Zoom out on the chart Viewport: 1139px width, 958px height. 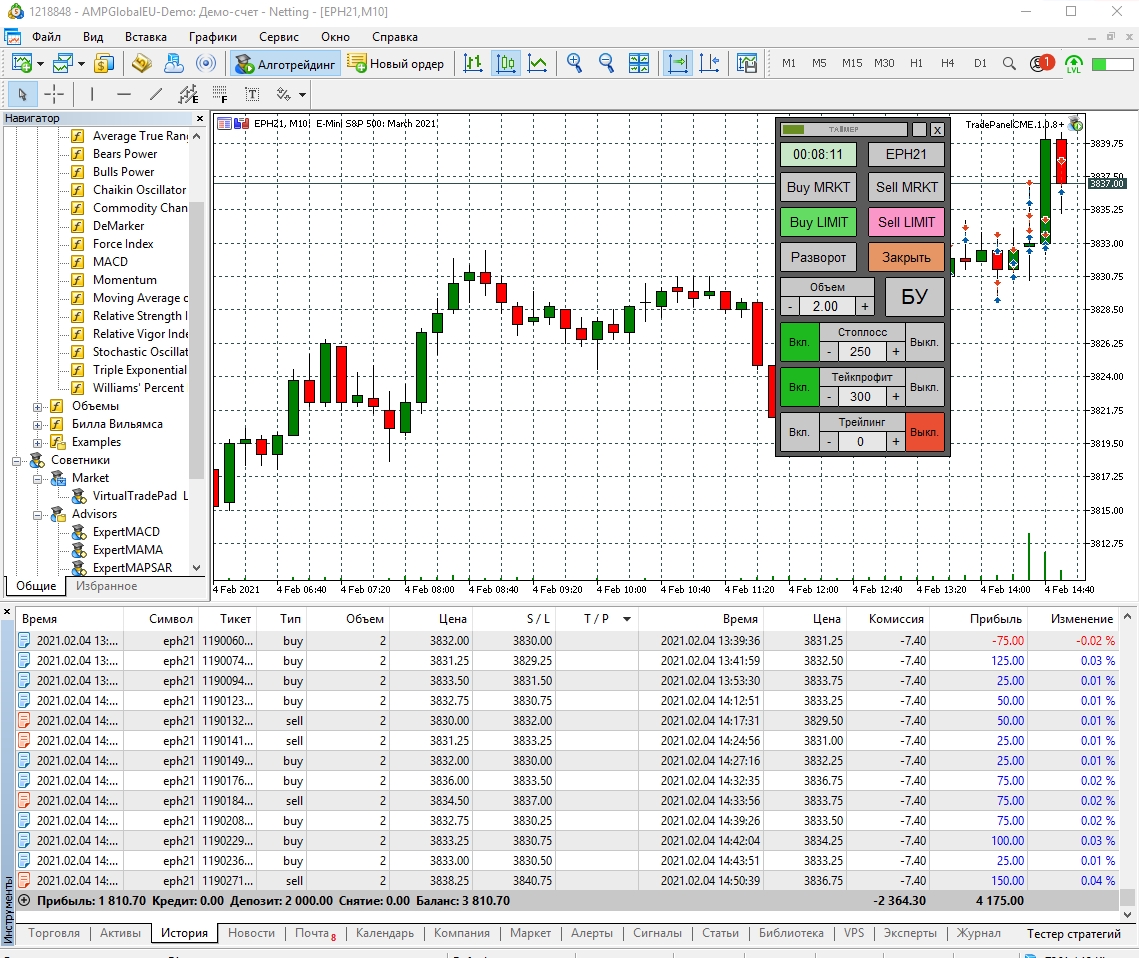(607, 64)
